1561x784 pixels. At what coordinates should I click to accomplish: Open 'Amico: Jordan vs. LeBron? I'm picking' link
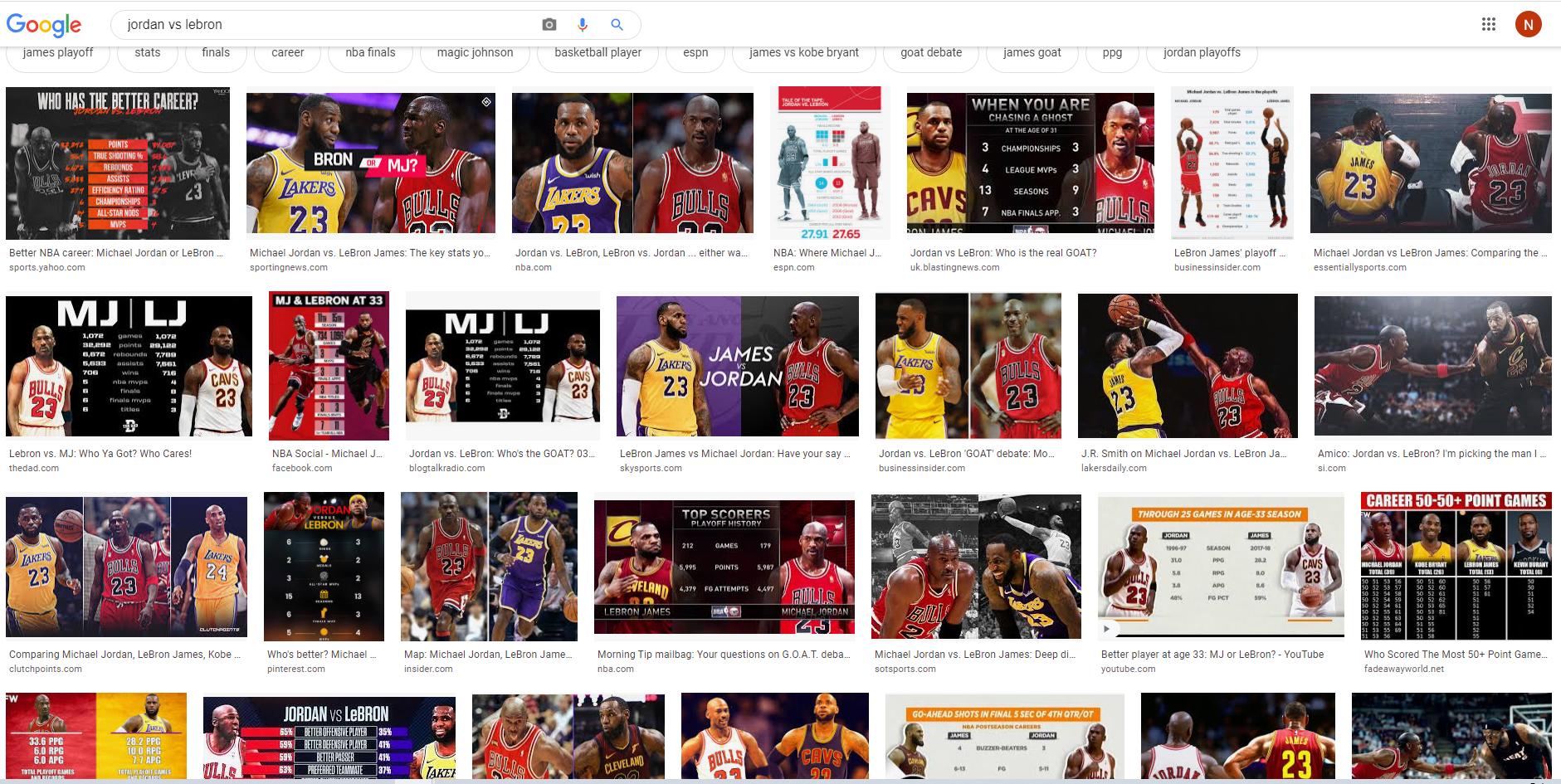pyautogui.click(x=1432, y=454)
